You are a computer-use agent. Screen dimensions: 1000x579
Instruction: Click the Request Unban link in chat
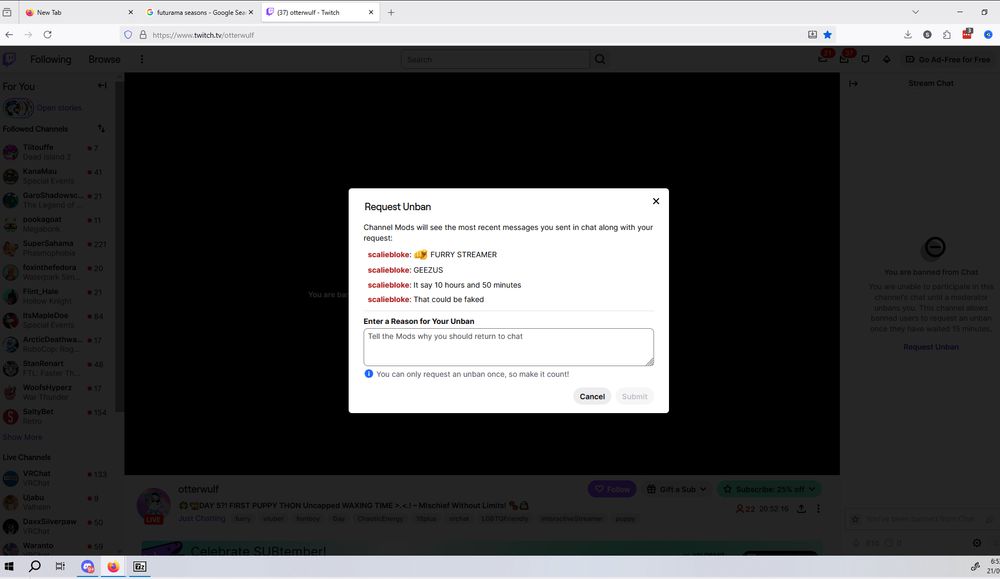click(x=930, y=347)
